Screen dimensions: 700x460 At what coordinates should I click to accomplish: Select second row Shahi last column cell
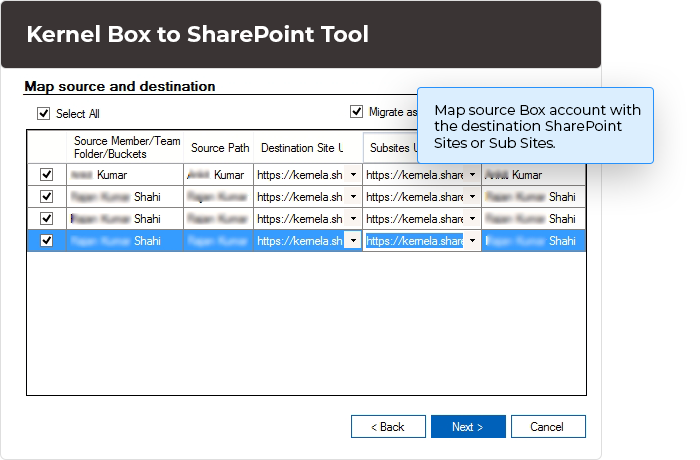(x=533, y=197)
